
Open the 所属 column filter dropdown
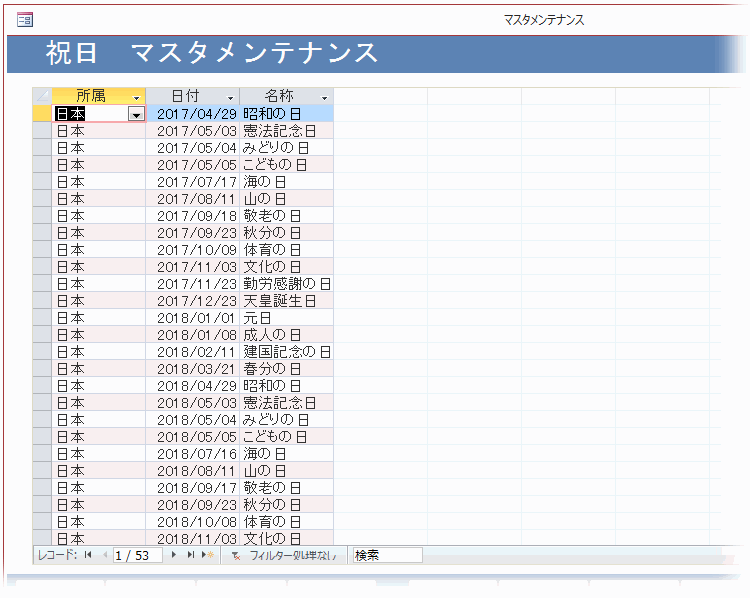pyautogui.click(x=136, y=97)
